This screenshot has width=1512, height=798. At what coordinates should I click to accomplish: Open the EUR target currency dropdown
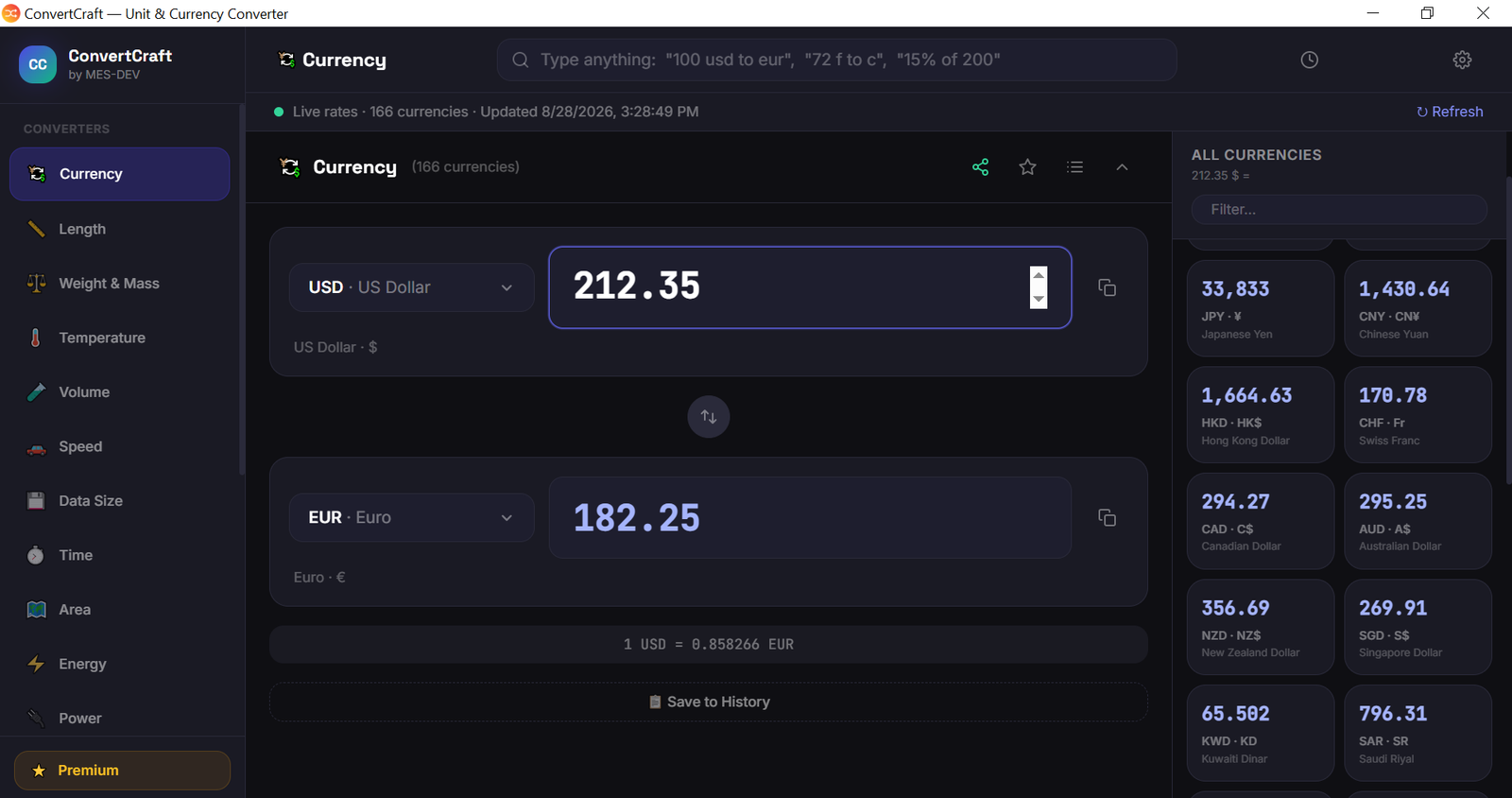[411, 517]
